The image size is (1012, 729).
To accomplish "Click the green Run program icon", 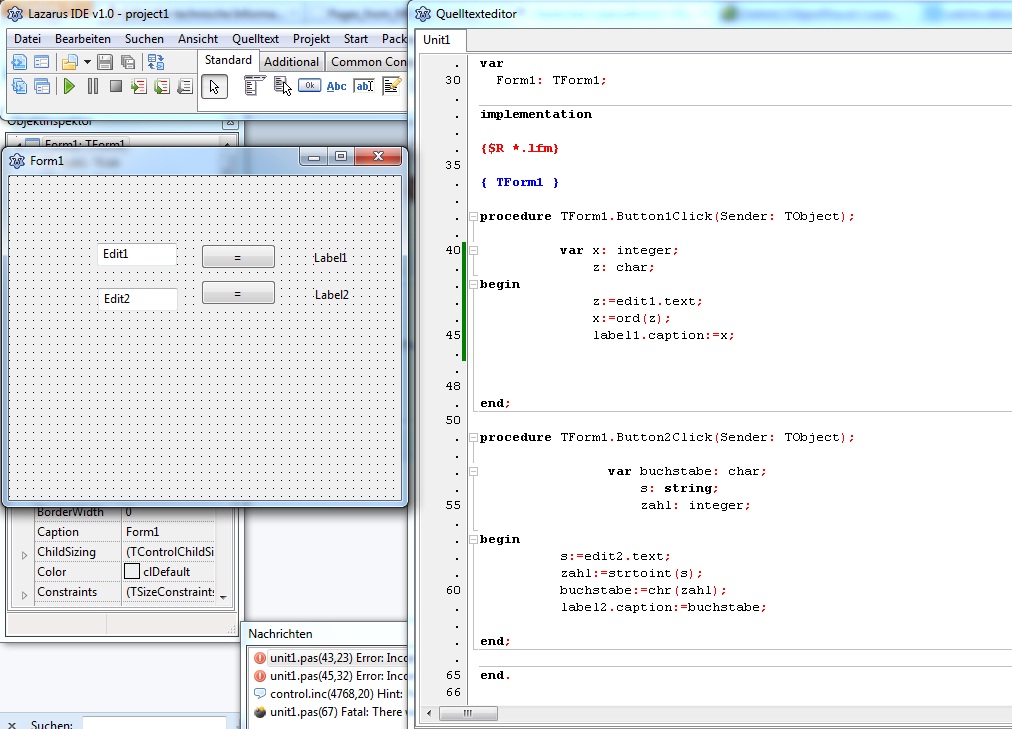I will [x=69, y=87].
